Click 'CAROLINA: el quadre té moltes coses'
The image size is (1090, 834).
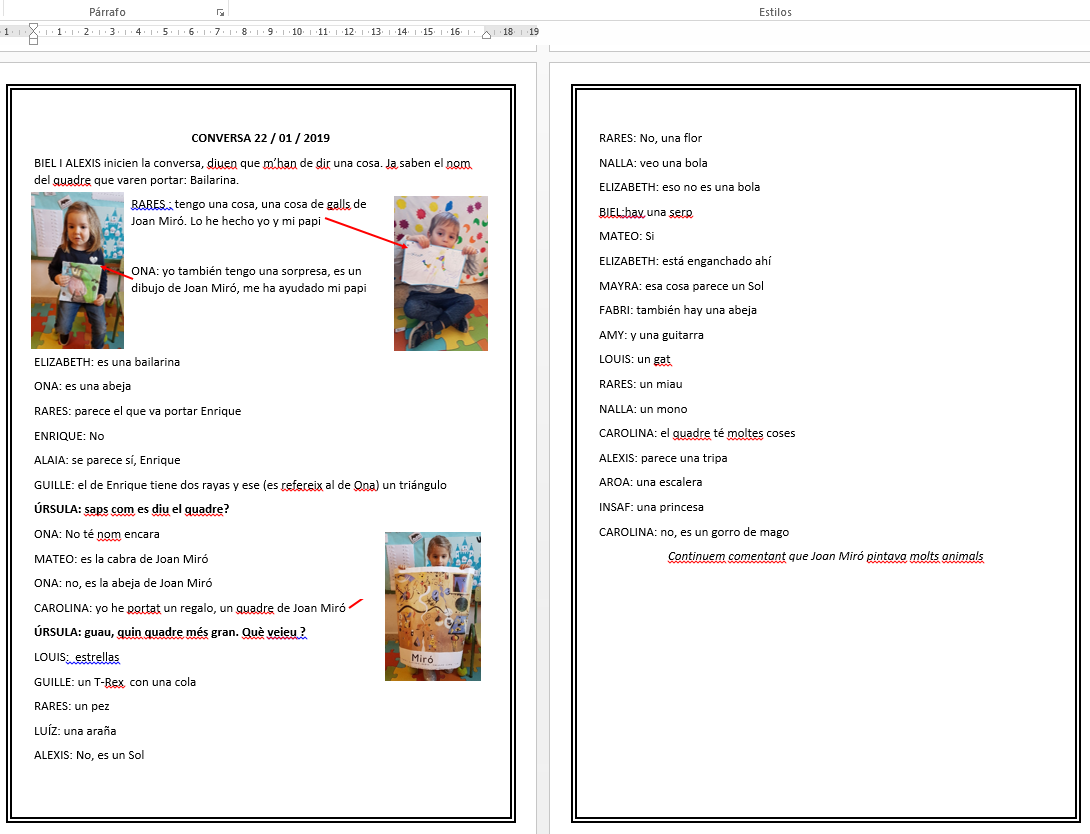[x=697, y=434]
